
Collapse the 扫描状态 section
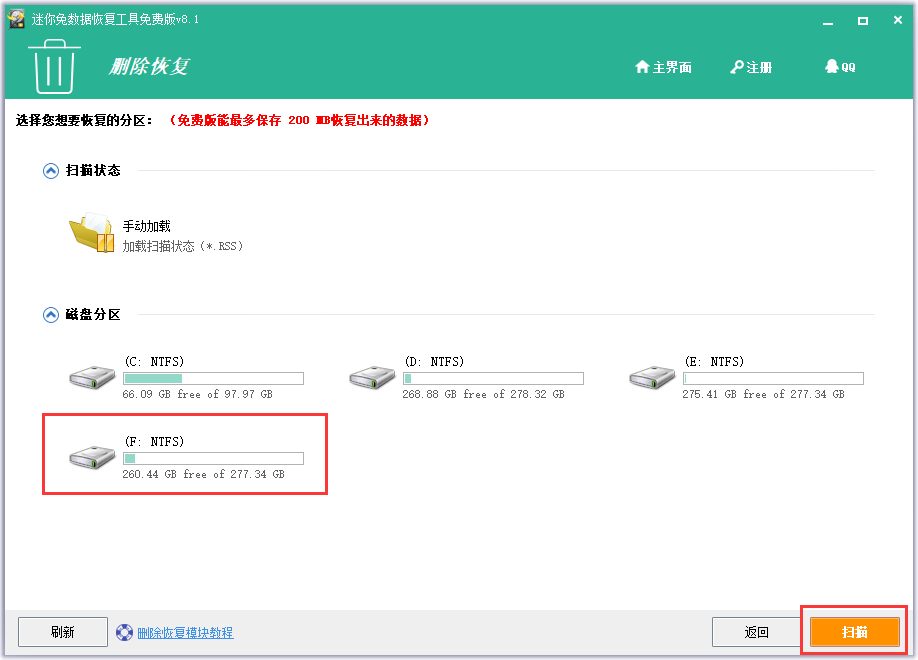[51, 171]
